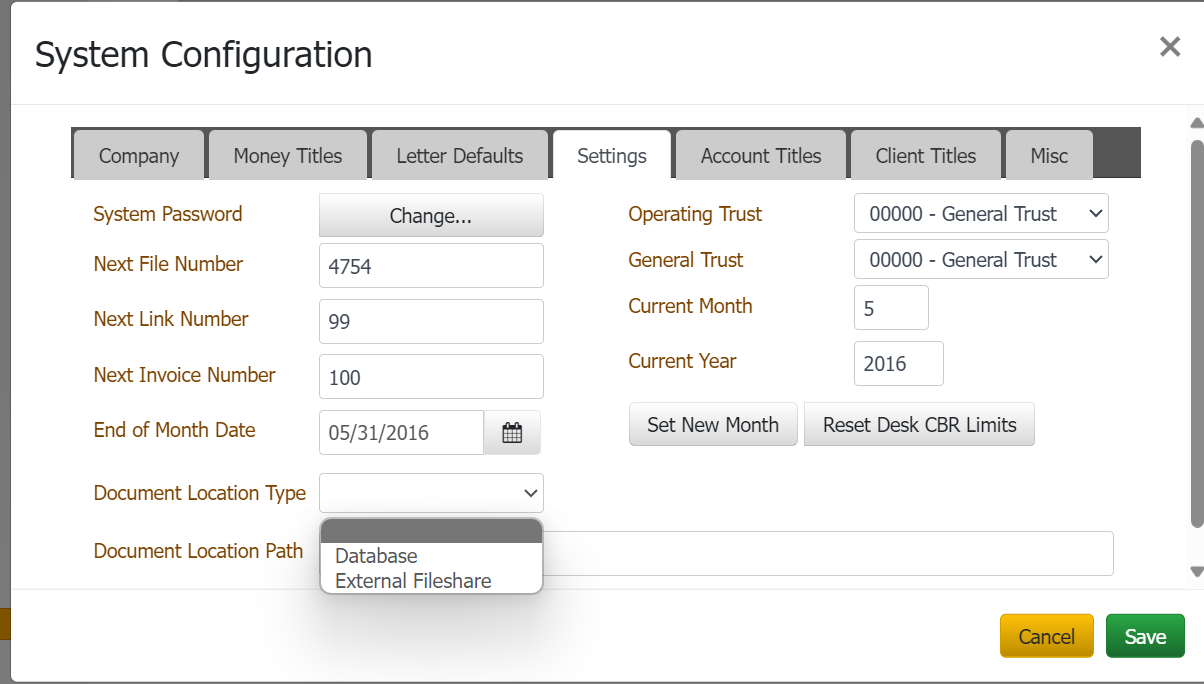
Task: Switch to the Account Titles tab
Action: tap(761, 156)
